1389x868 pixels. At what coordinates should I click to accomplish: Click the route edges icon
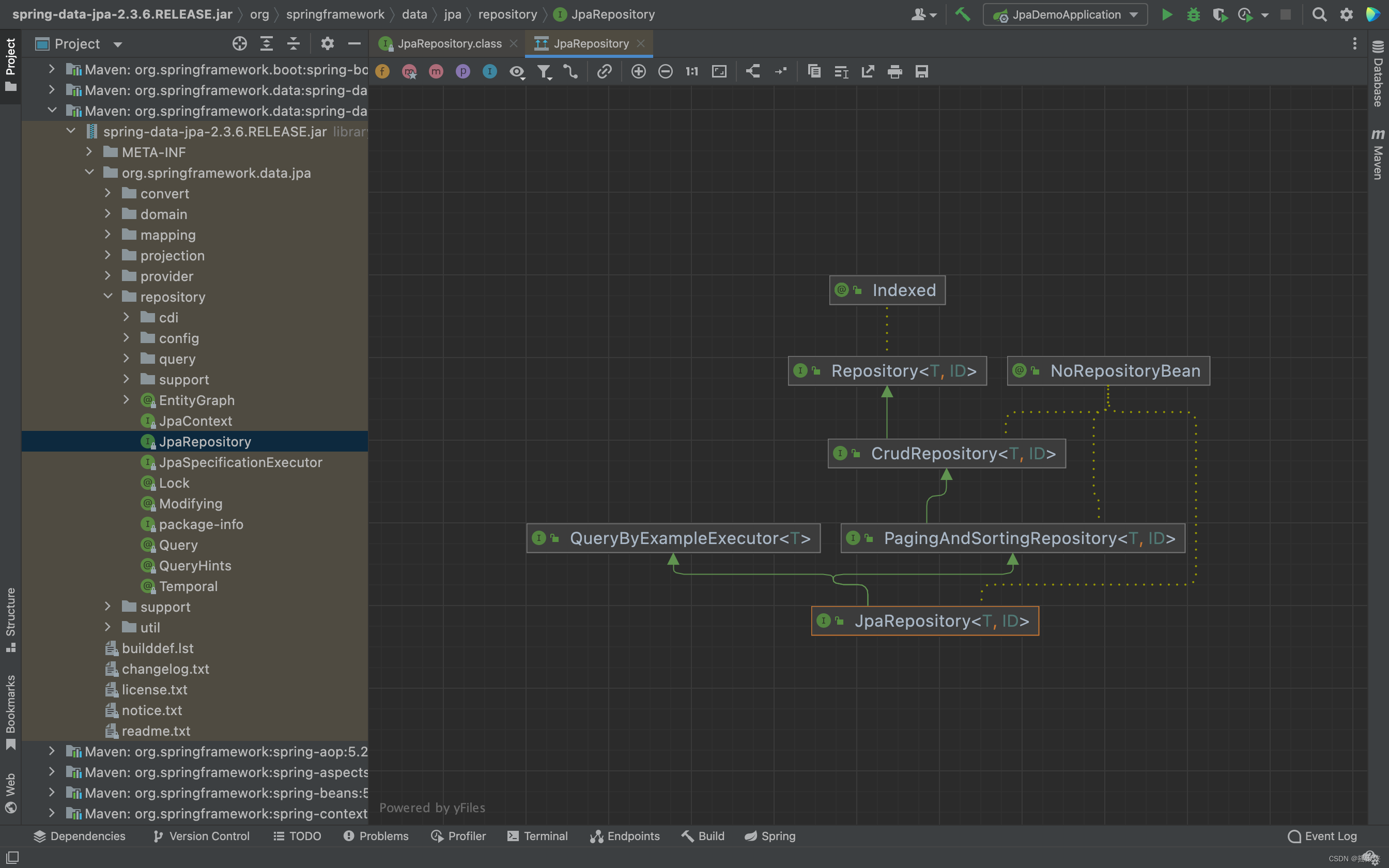pyautogui.click(x=781, y=71)
